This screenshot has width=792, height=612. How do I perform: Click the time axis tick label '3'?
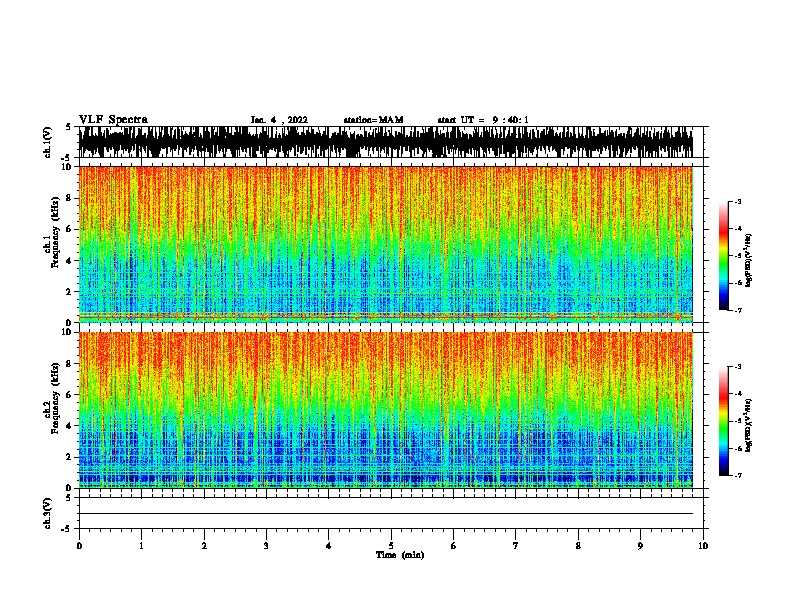[266, 546]
